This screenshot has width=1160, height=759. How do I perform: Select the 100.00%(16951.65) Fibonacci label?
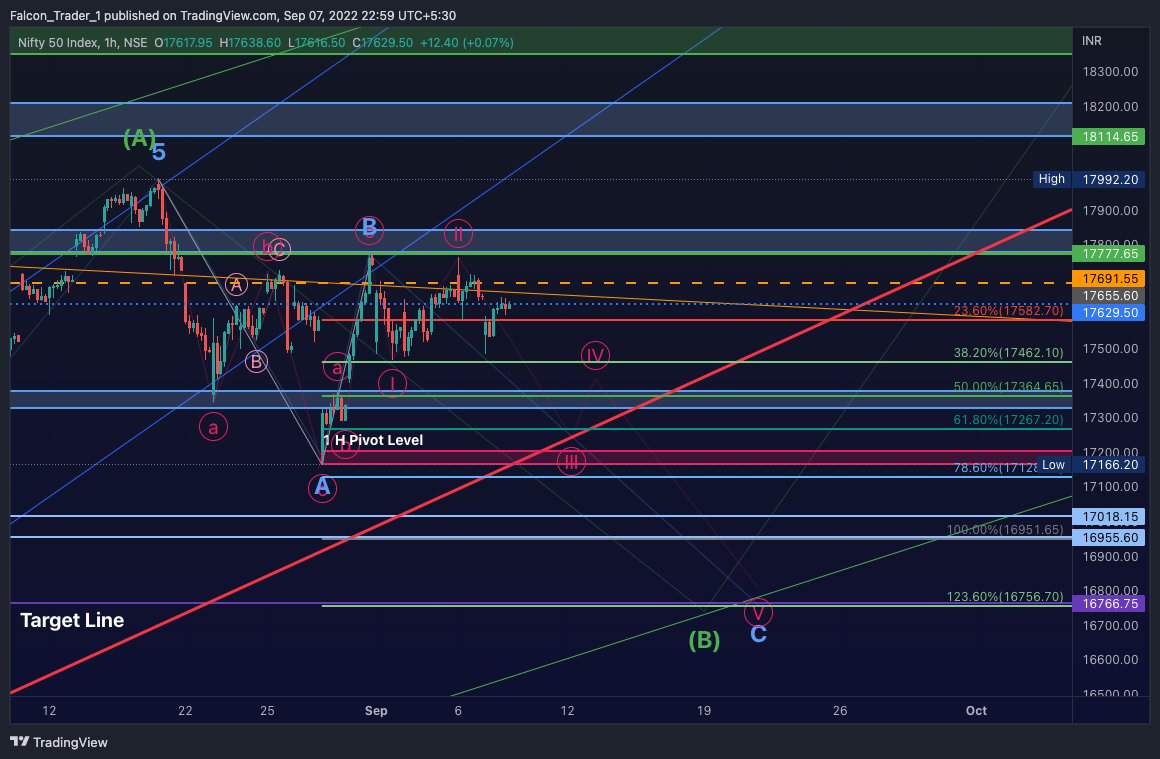[x=1005, y=530]
